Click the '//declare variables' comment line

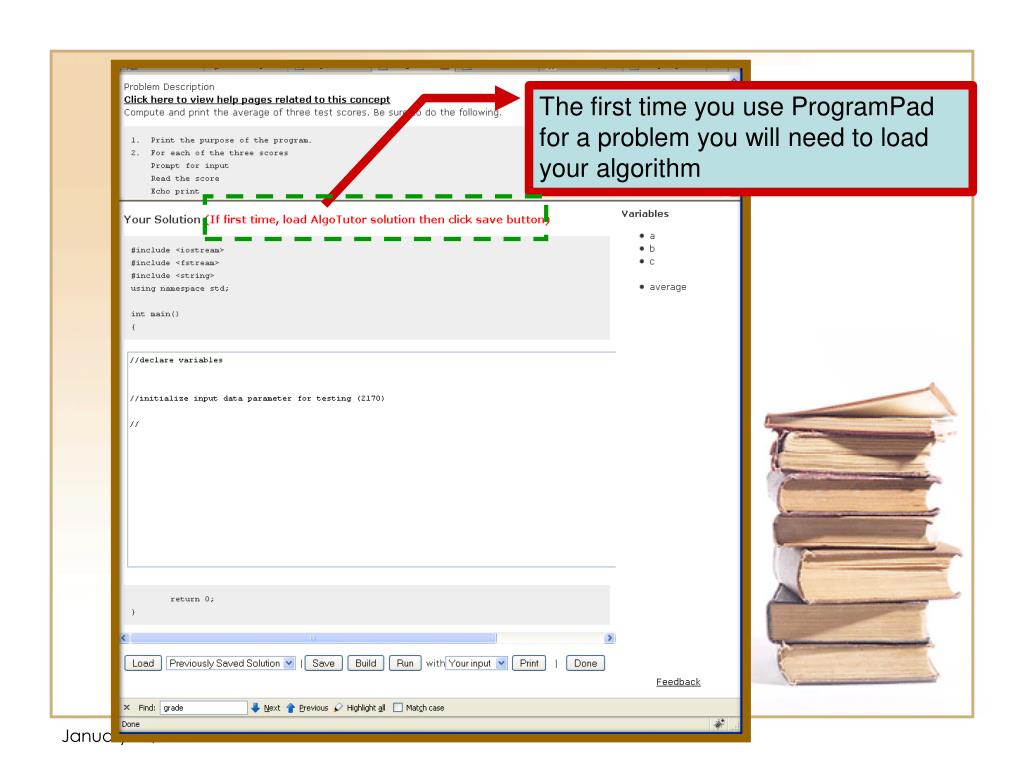pyautogui.click(x=176, y=360)
